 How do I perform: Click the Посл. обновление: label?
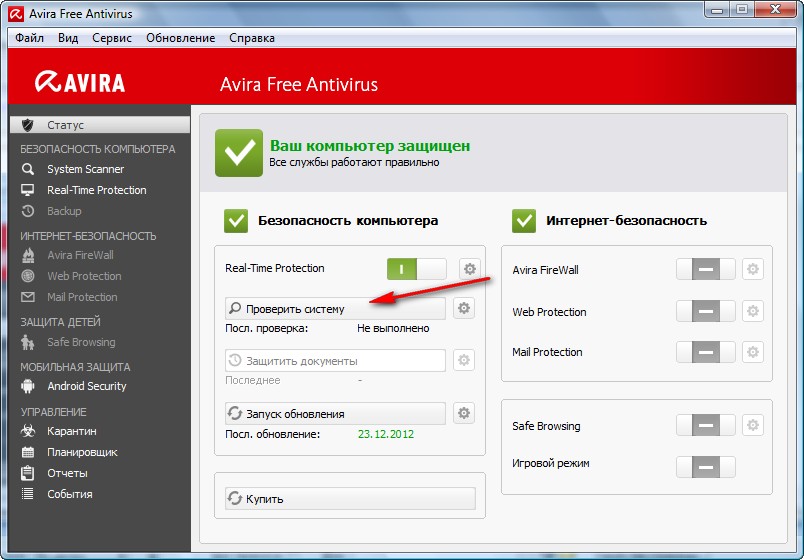click(x=272, y=434)
